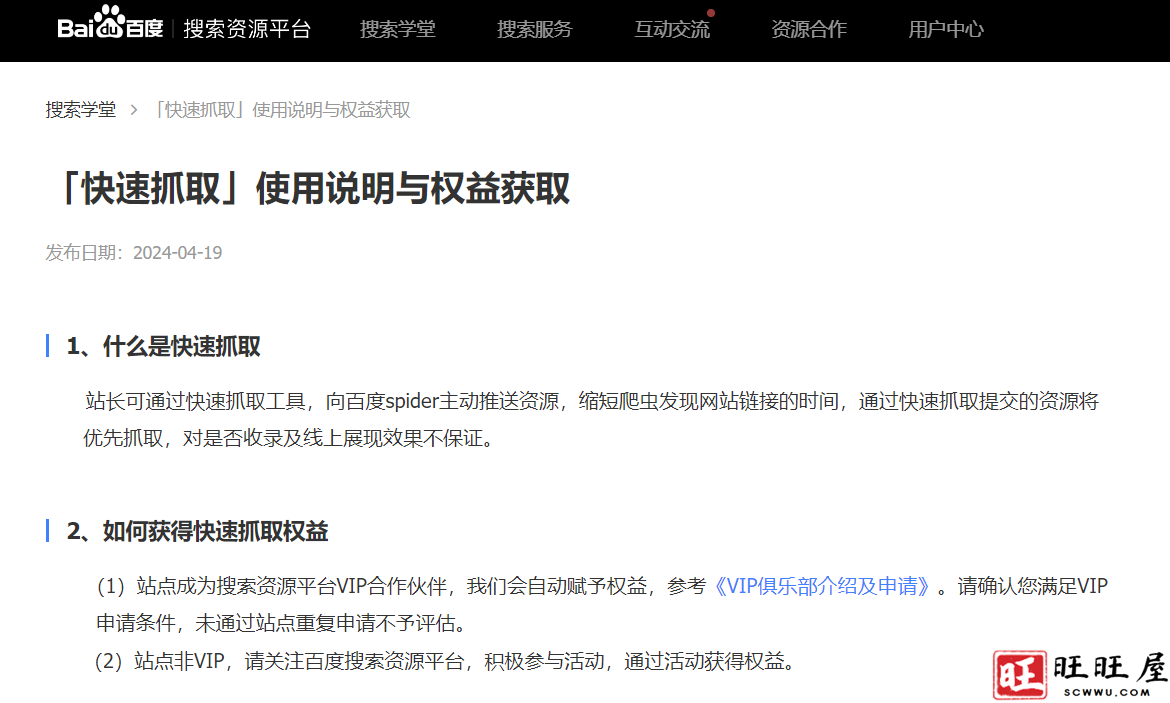Image resolution: width=1170 pixels, height=703 pixels.
Task: Open the 搜索服务 navigation dropdown
Action: point(534,30)
